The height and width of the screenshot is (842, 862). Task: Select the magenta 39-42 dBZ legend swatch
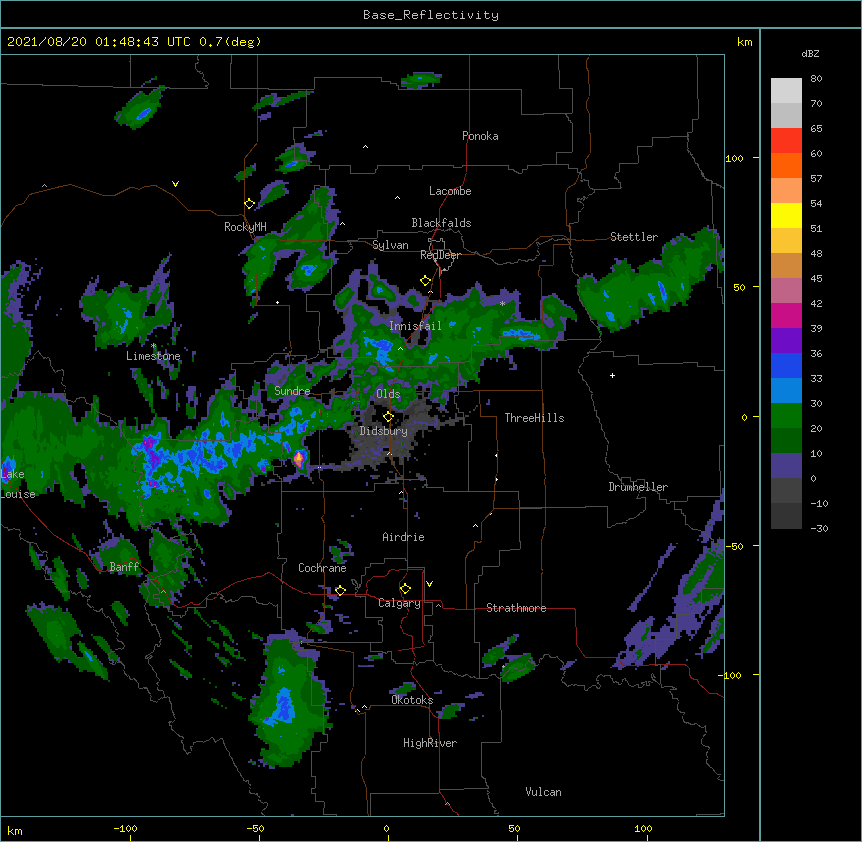[x=786, y=316]
